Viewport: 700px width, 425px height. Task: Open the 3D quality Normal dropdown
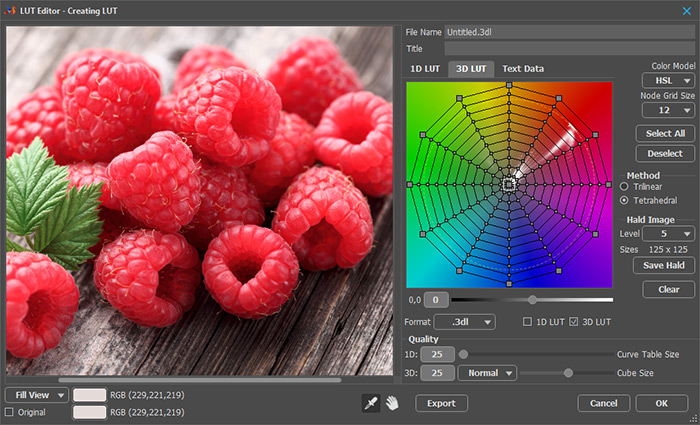[x=488, y=373]
